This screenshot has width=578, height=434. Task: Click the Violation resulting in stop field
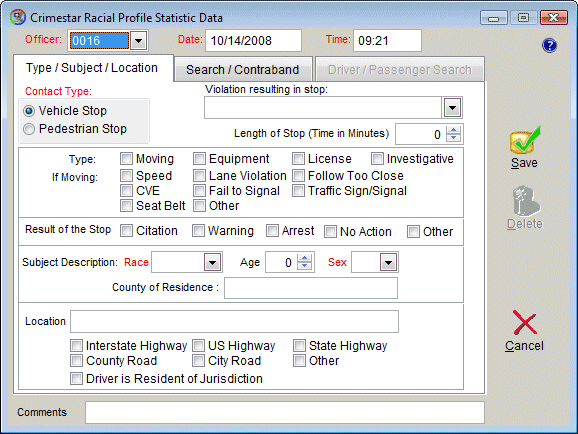tap(323, 108)
